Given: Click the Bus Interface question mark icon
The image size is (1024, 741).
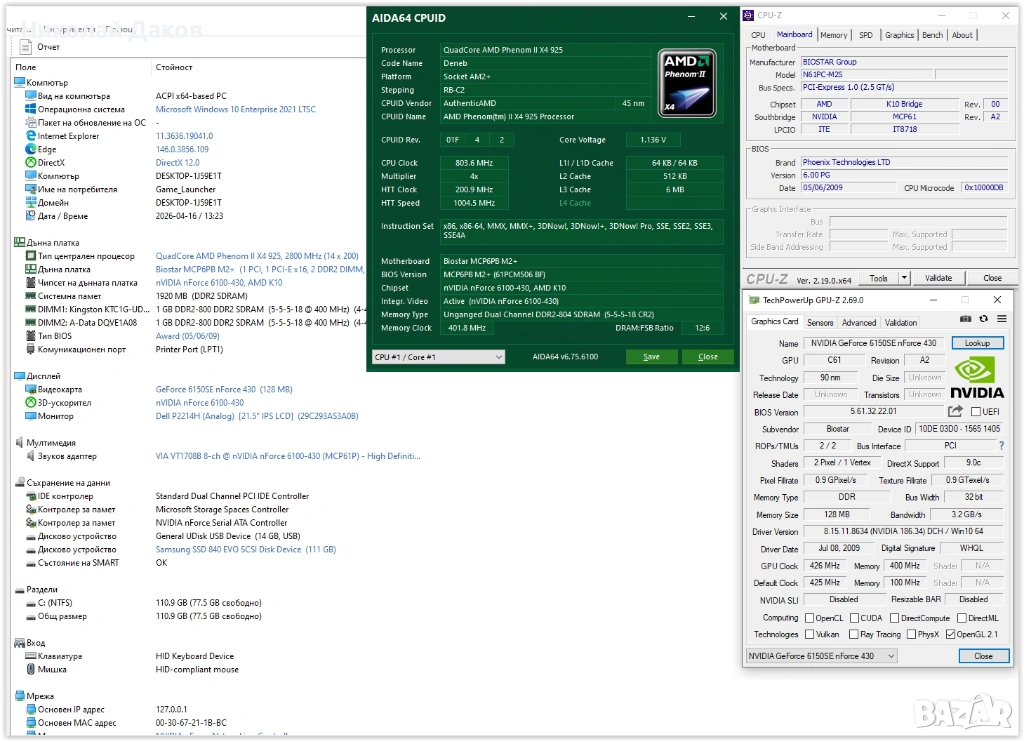Looking at the screenshot, I should pos(1001,445).
